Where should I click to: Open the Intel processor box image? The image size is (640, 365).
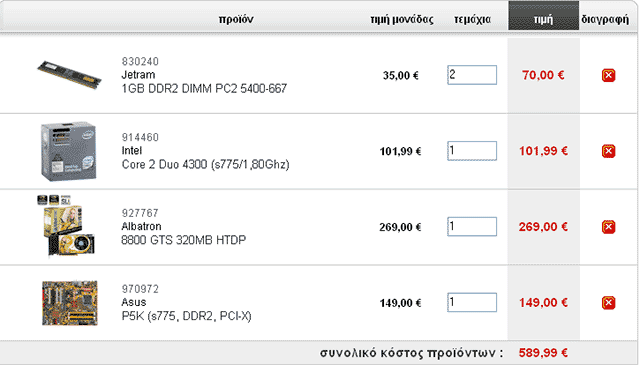[x=69, y=151]
